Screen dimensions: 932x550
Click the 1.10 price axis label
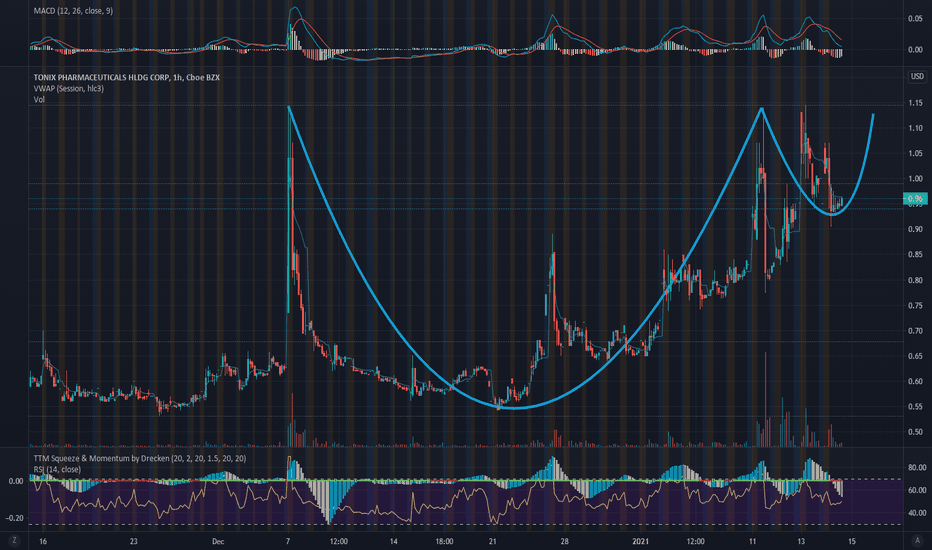(915, 128)
